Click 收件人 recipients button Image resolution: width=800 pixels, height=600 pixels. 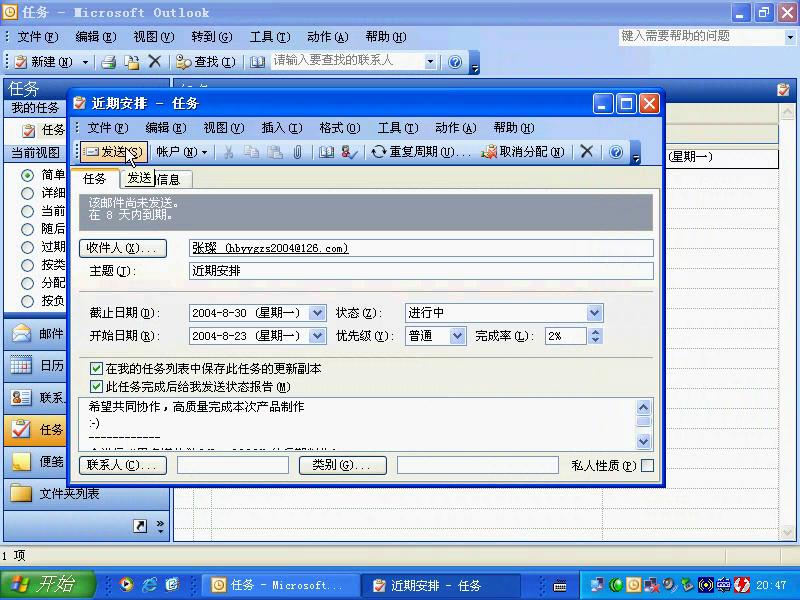[x=123, y=248]
